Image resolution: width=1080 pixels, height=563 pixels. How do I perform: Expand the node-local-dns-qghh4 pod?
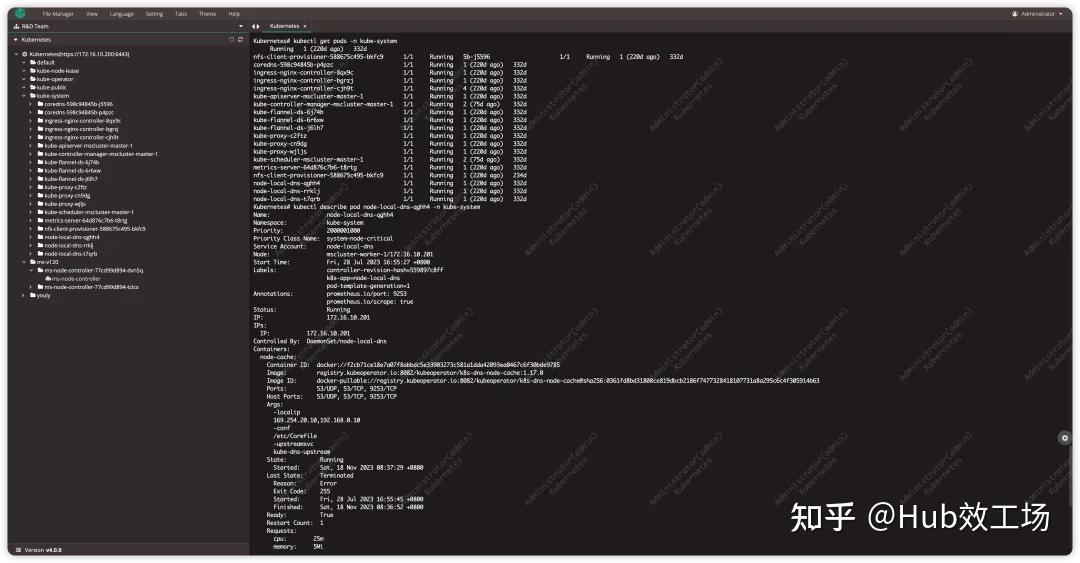tap(30, 237)
